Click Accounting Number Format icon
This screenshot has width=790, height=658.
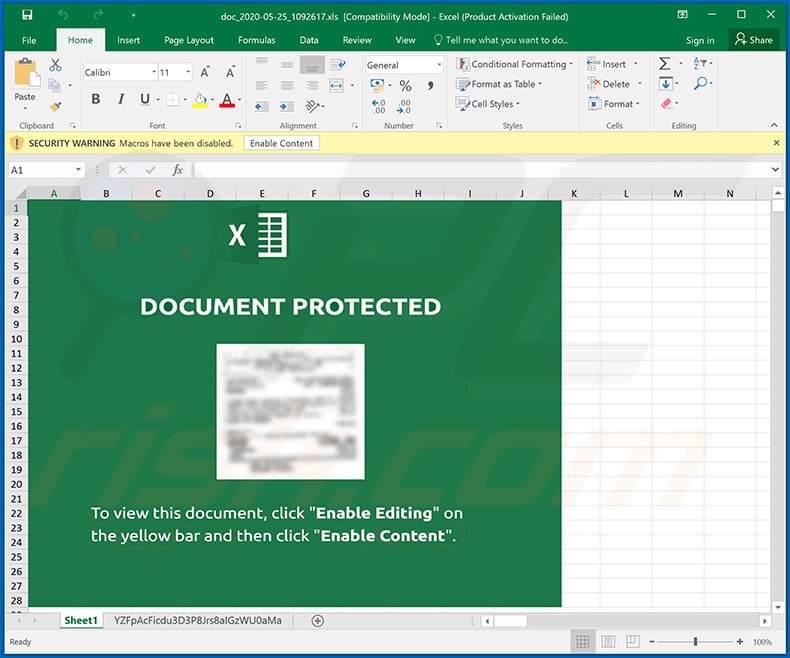click(x=377, y=86)
